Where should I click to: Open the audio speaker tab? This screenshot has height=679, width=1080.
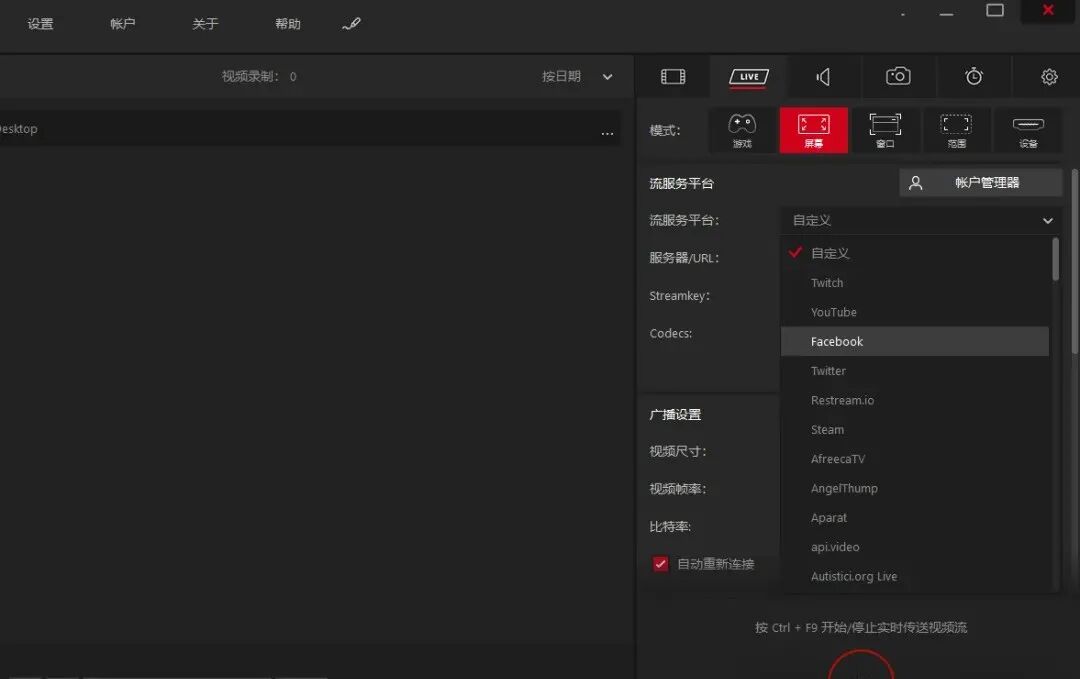click(x=823, y=76)
